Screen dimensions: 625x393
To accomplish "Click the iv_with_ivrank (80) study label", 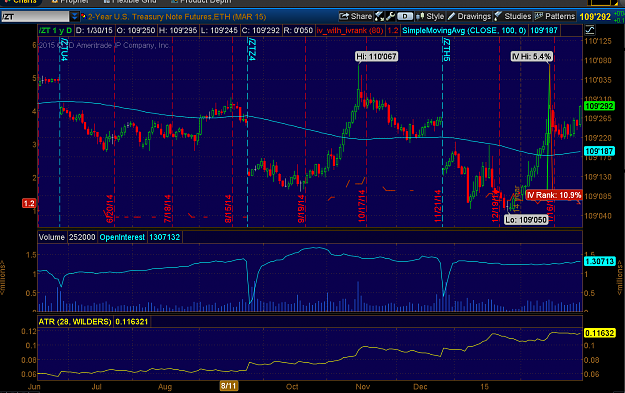I will coord(350,30).
